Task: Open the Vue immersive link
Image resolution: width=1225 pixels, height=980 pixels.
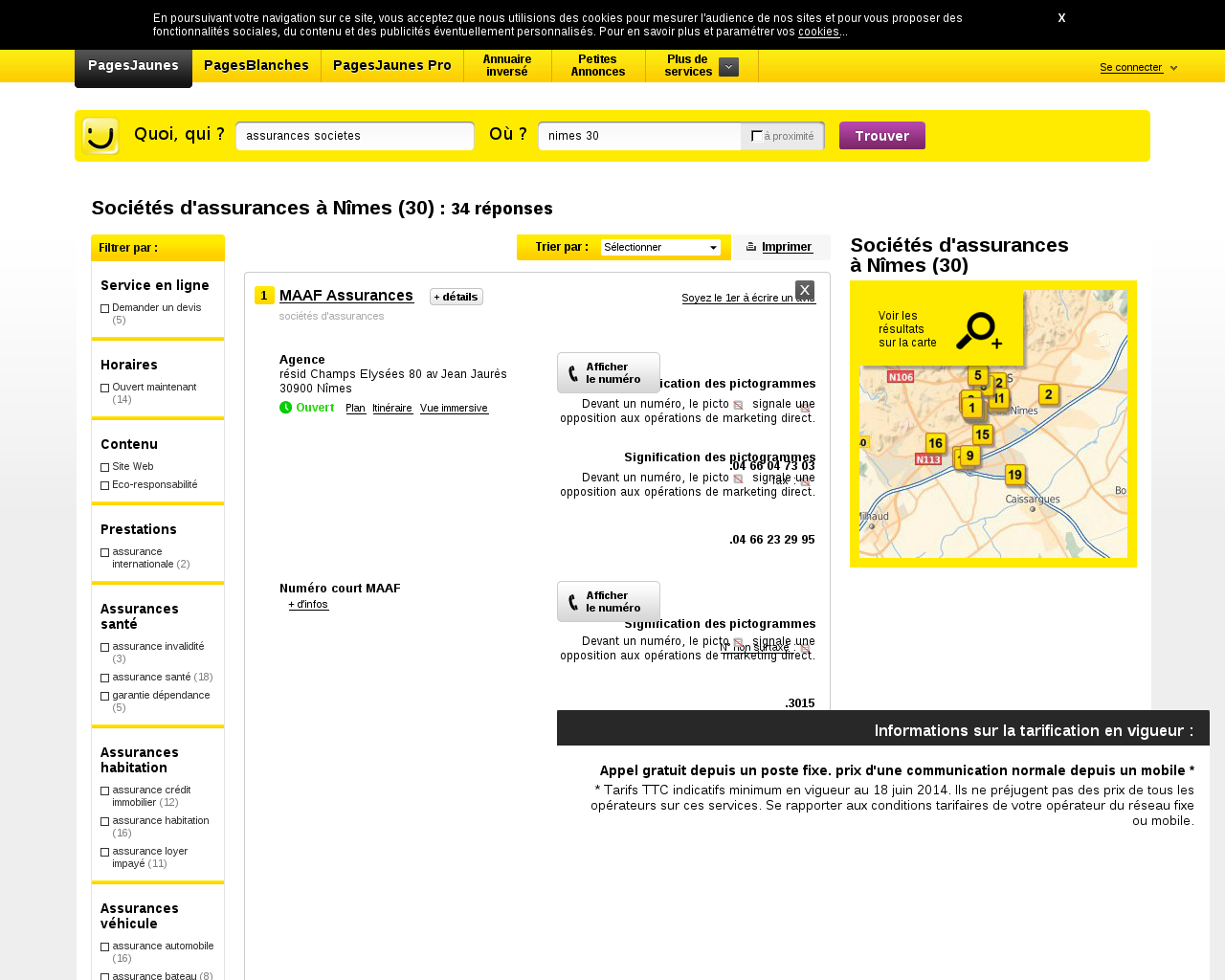Action: pos(454,409)
